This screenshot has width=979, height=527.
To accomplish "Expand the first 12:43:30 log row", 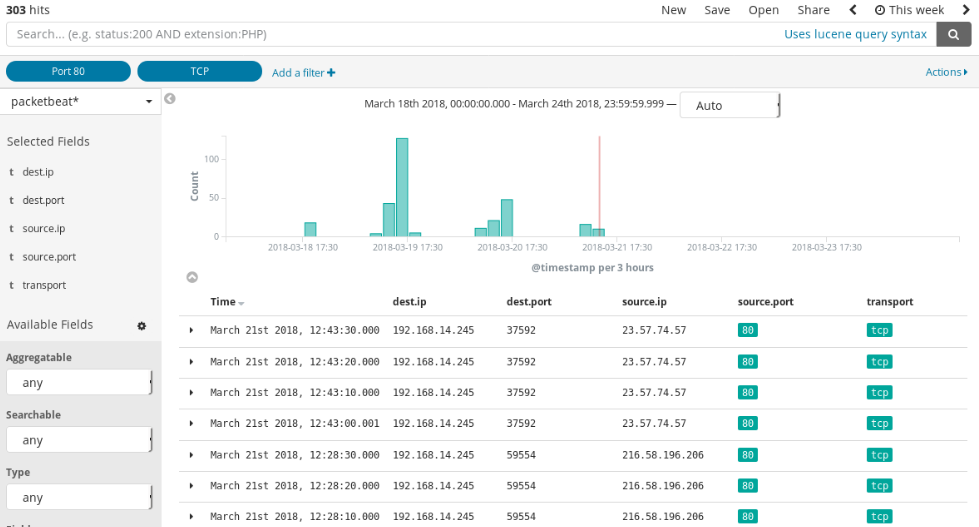I will [191, 330].
